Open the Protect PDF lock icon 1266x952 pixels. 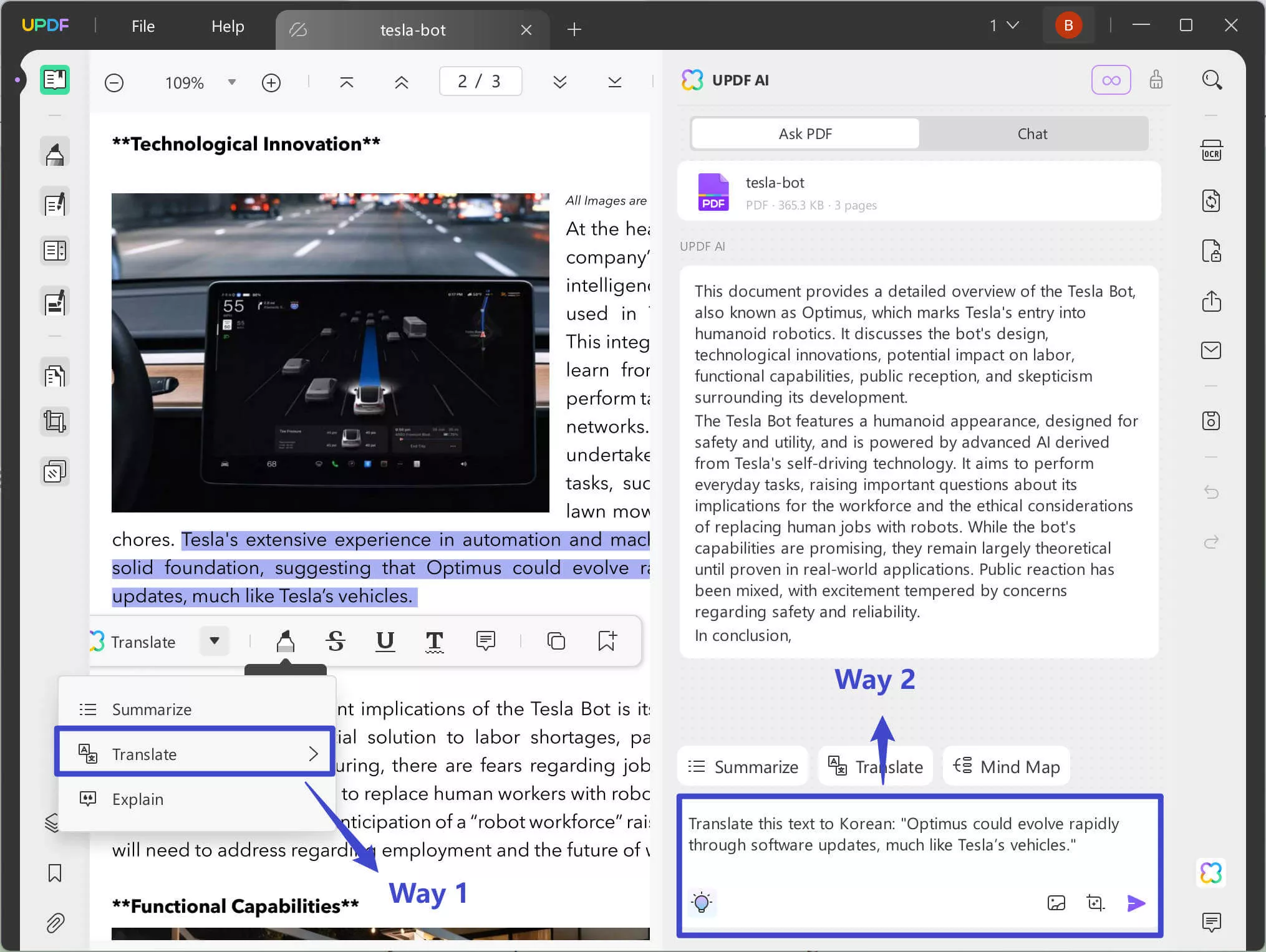[x=1212, y=251]
